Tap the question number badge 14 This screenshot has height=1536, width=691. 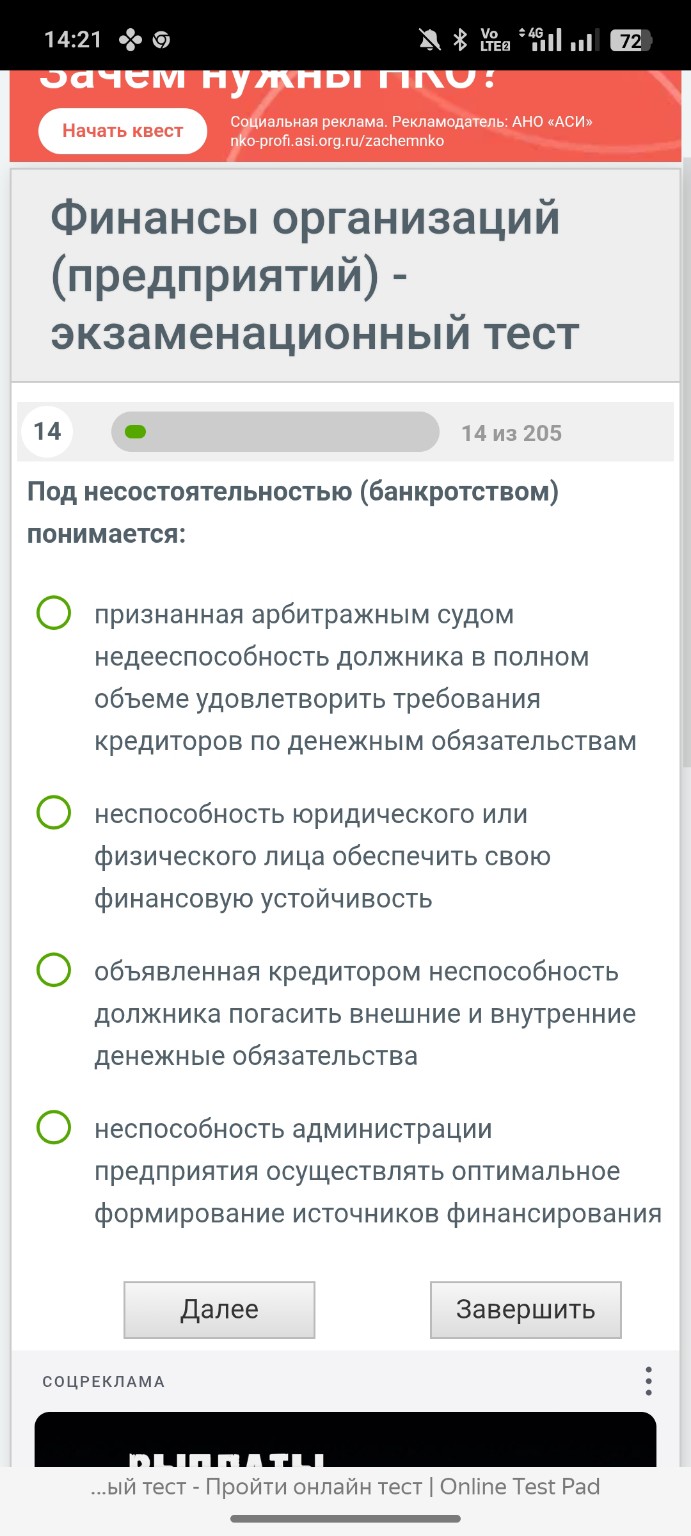(x=46, y=431)
